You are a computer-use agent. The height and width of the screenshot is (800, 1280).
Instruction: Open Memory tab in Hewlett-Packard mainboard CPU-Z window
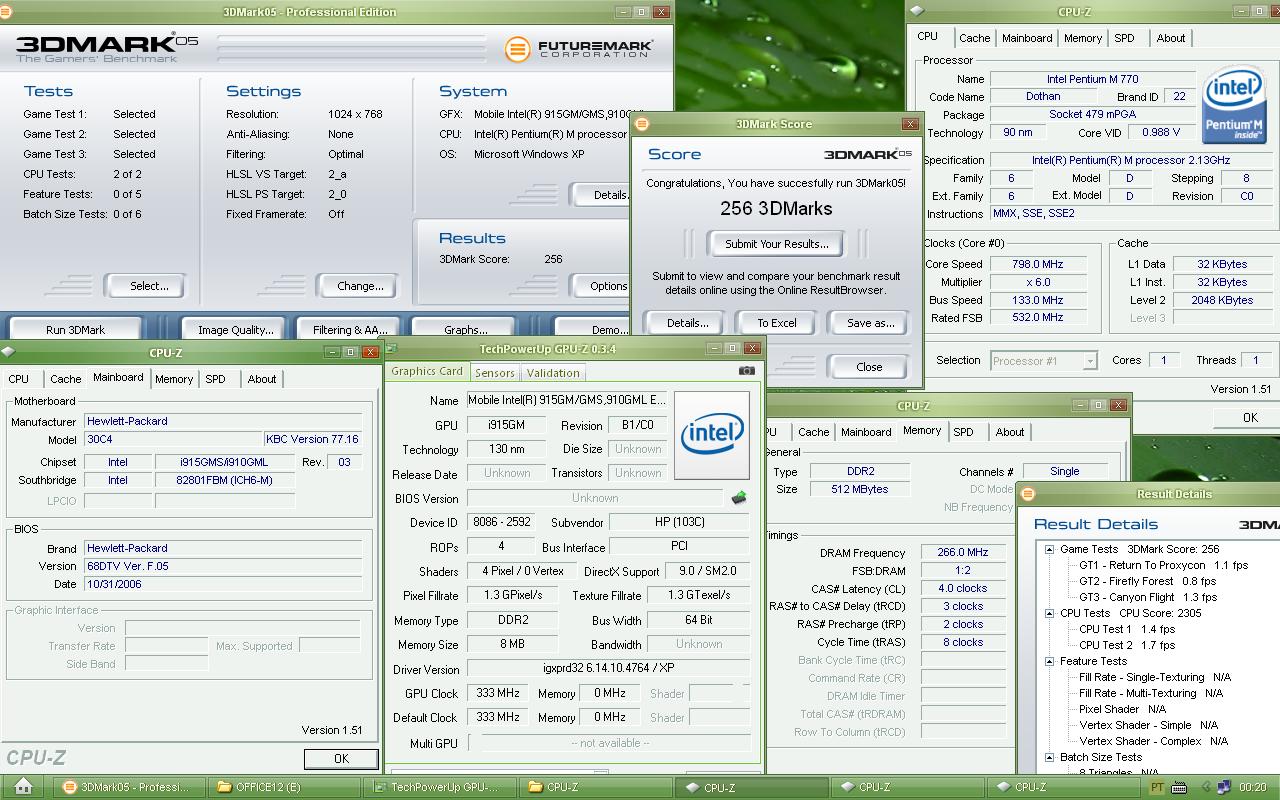[174, 379]
